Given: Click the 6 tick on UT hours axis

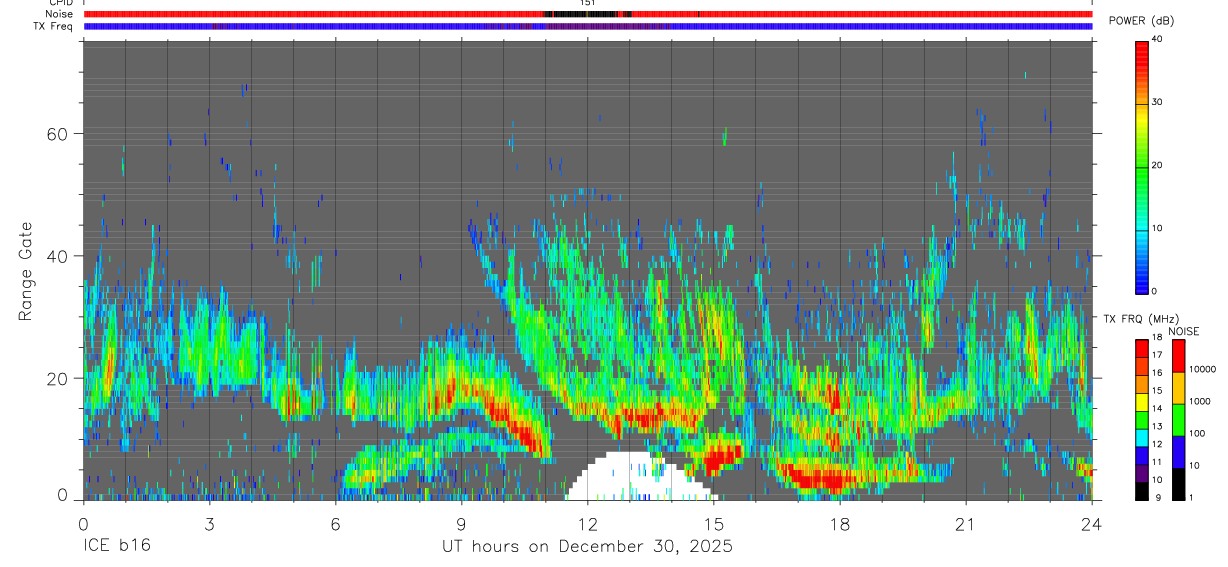Looking at the screenshot, I should [335, 523].
